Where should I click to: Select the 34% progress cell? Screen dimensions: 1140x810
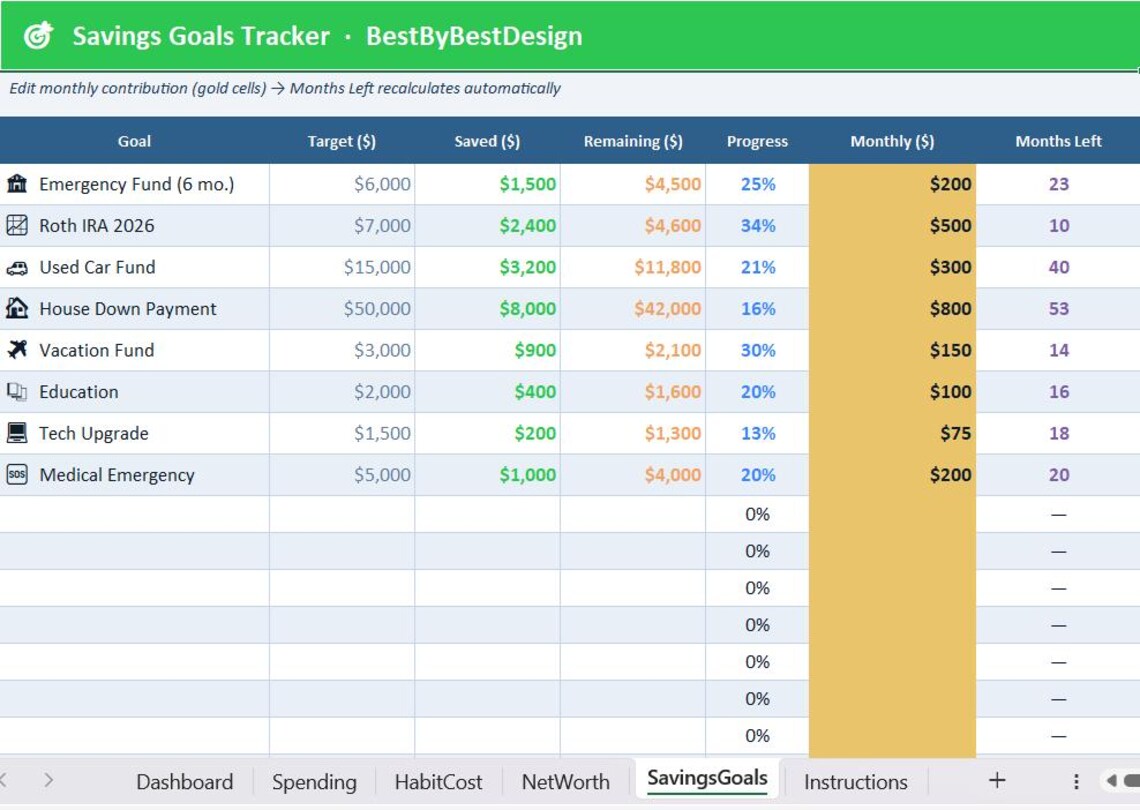[x=757, y=225]
